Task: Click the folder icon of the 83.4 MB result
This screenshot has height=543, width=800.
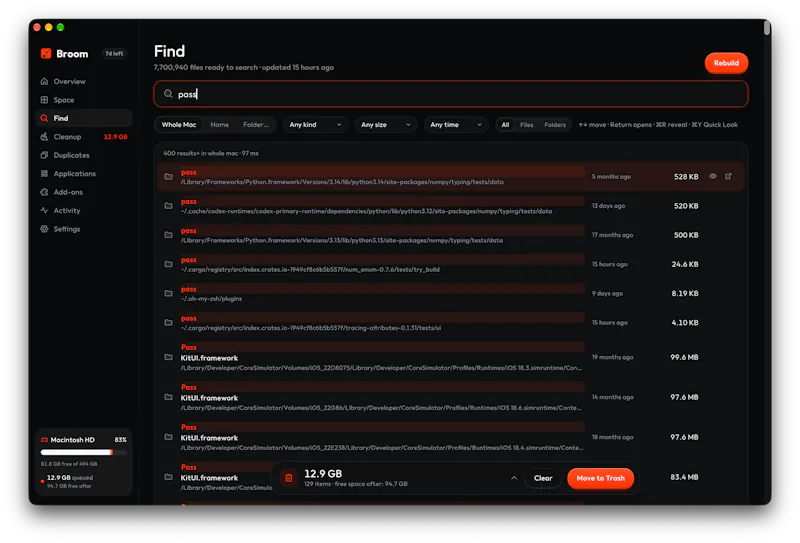Action: click(168, 477)
